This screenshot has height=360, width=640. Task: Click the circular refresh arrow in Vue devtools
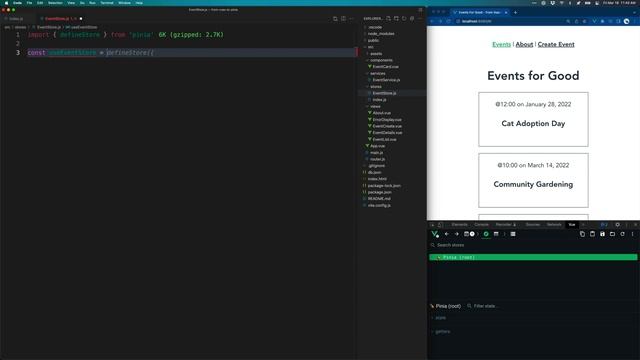coord(622,234)
